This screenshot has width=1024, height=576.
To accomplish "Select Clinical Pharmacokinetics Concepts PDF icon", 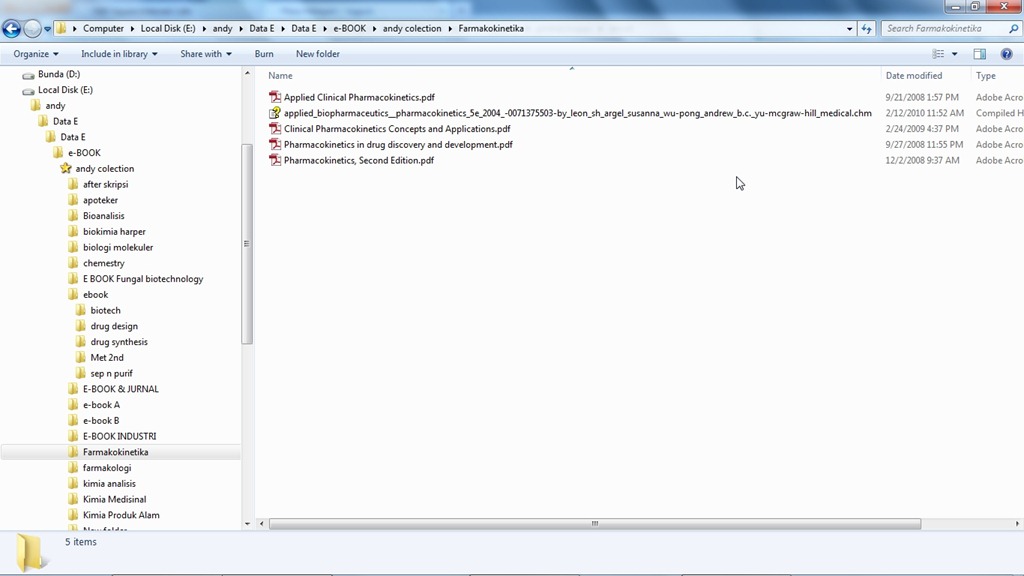I will [x=275, y=129].
